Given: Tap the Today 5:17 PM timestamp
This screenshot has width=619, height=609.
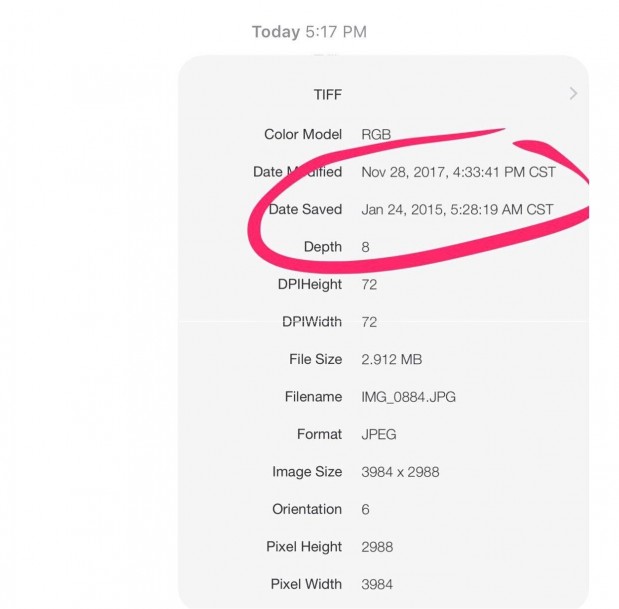Looking at the screenshot, I should point(309,32).
